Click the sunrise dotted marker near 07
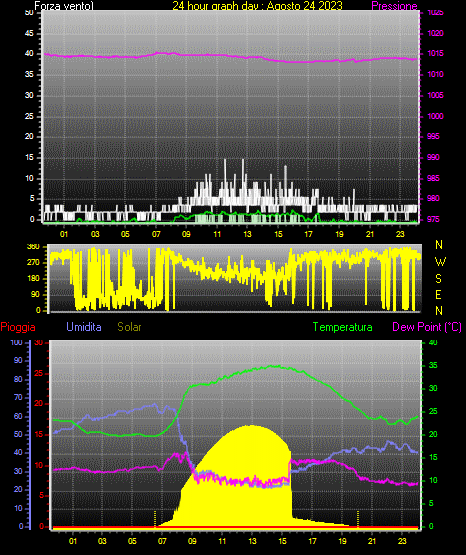This screenshot has height=555, width=466. (x=155, y=519)
